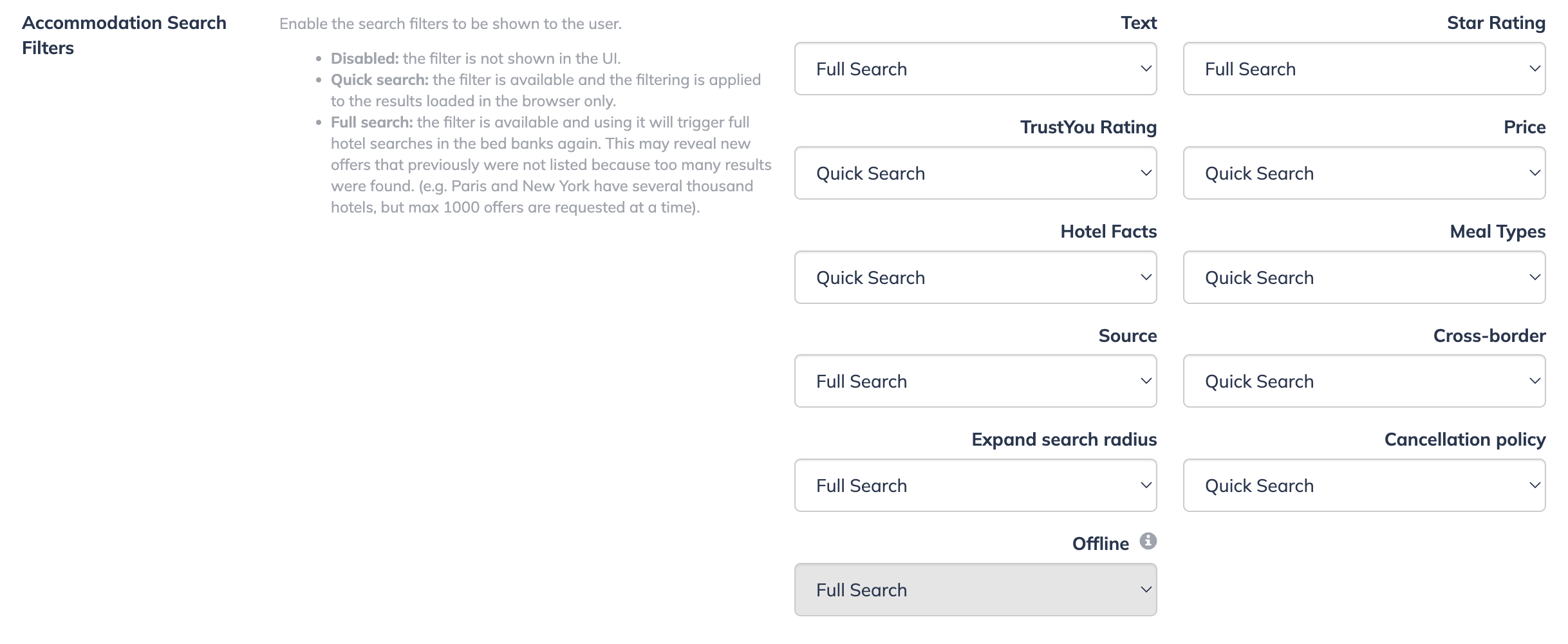Open the Cross-border filter dropdown
This screenshot has height=644, width=1568.
coord(1364,381)
